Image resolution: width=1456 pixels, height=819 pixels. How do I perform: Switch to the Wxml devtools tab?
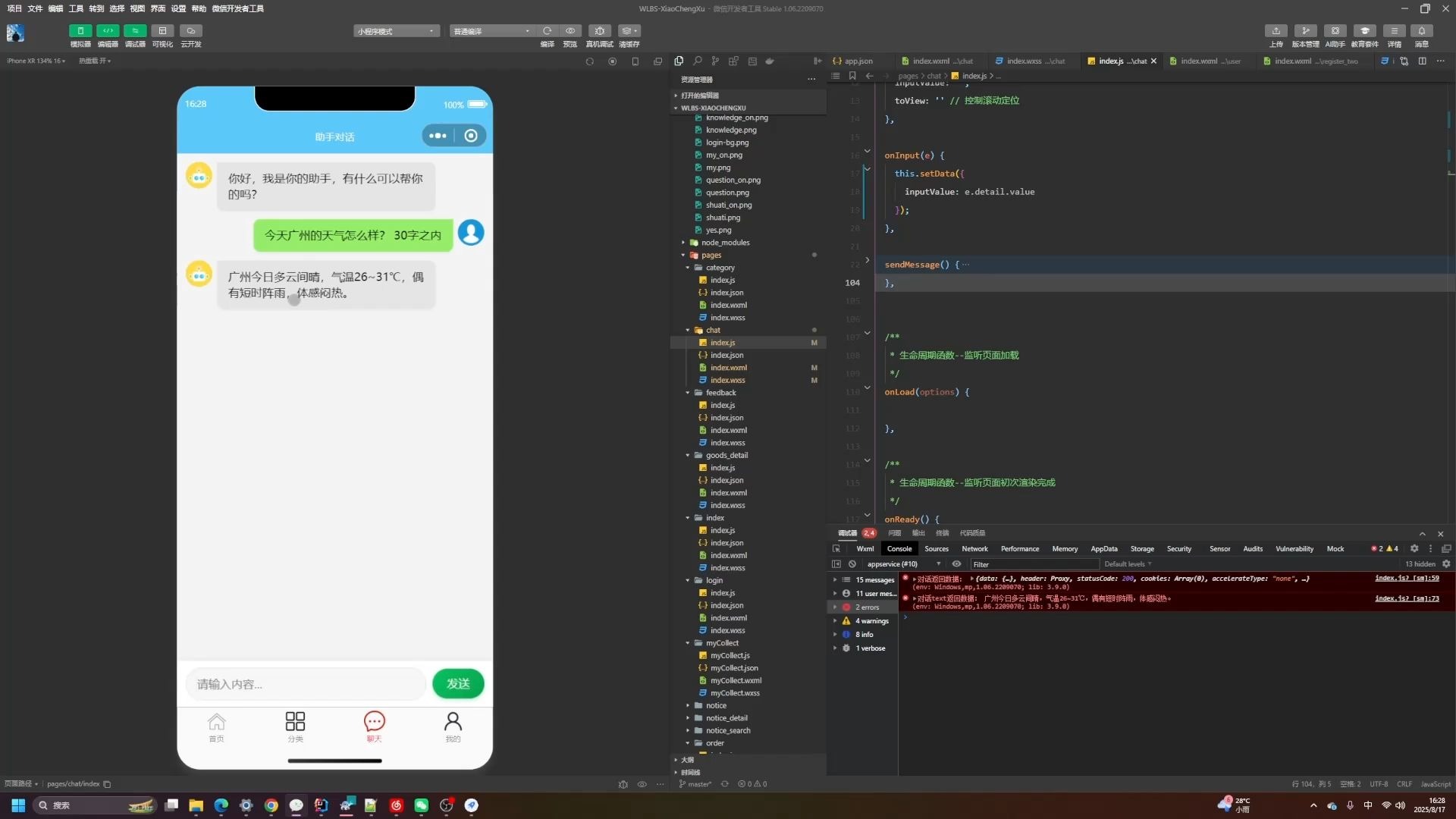pyautogui.click(x=864, y=549)
